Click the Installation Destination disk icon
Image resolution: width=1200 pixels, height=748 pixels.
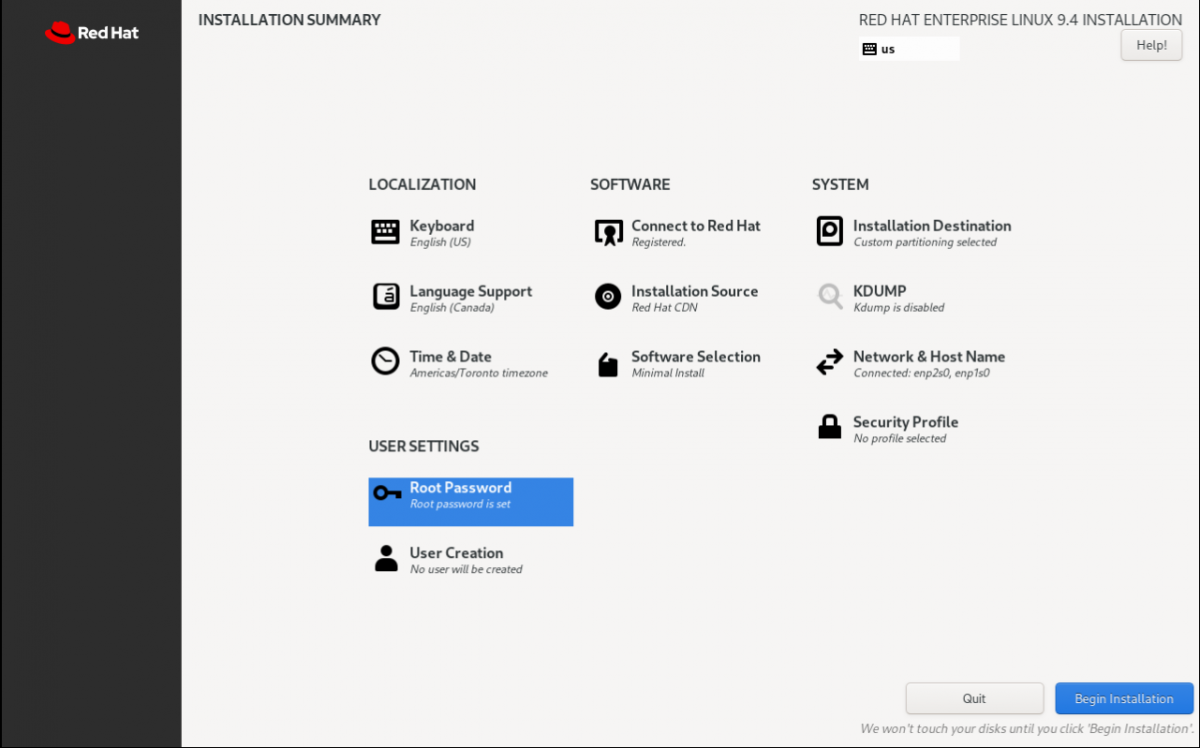pyautogui.click(x=830, y=231)
